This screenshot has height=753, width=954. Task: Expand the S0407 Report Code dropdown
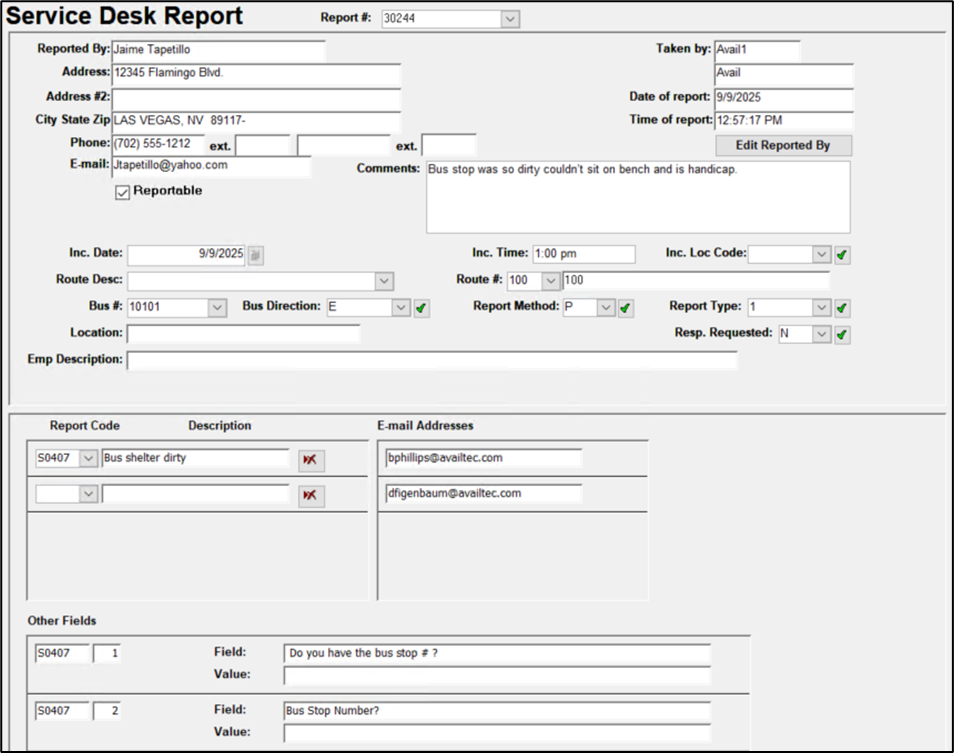point(88,459)
